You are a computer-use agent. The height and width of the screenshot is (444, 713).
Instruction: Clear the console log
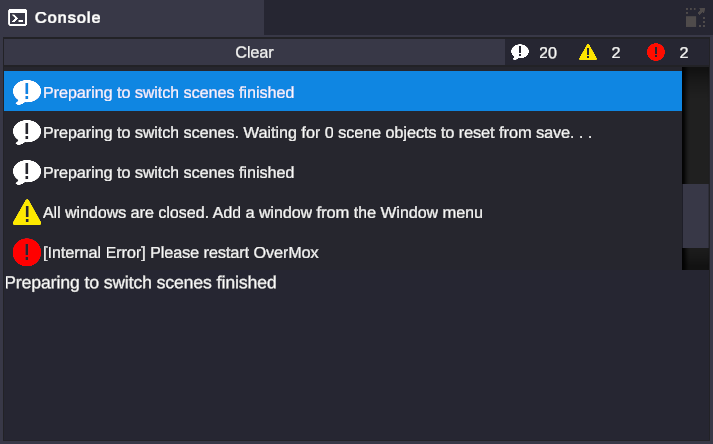point(254,53)
